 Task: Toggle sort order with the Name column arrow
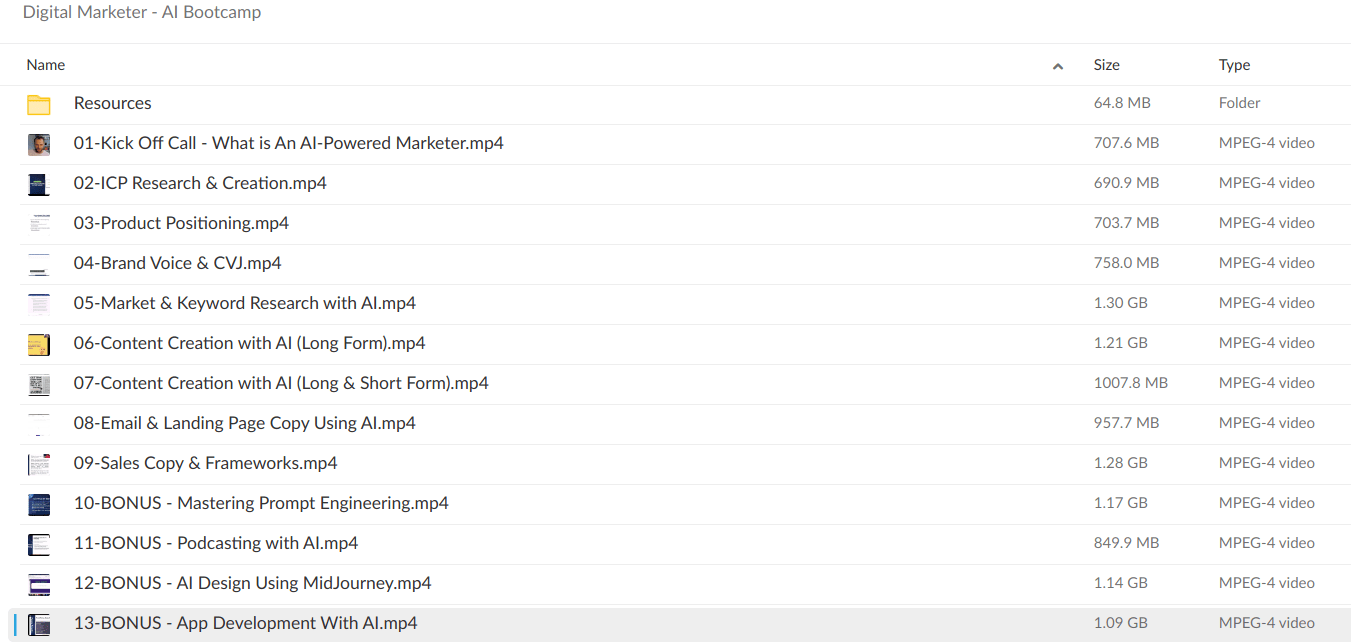(1058, 66)
